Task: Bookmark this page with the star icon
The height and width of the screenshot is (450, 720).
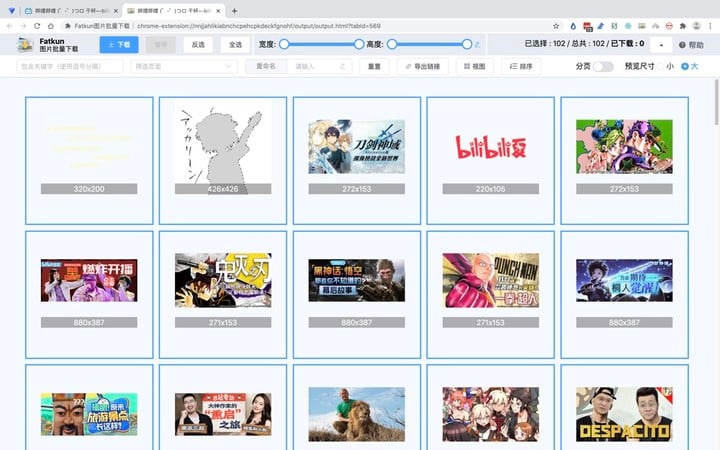Action: point(556,25)
